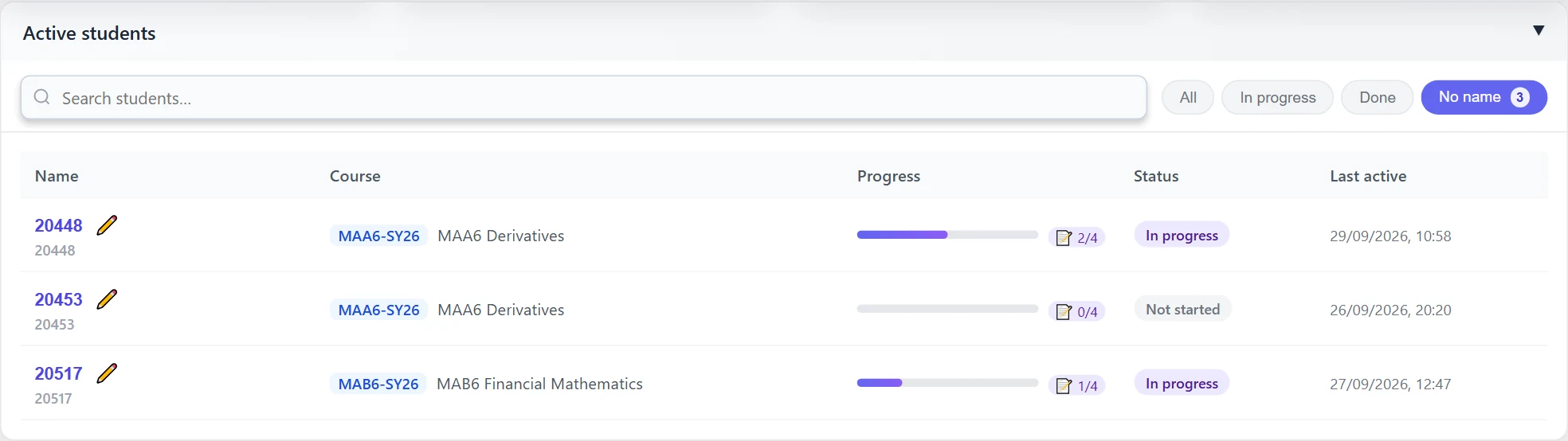Open the 2/4 assignments note icon
The image size is (1568, 441).
1064,238
